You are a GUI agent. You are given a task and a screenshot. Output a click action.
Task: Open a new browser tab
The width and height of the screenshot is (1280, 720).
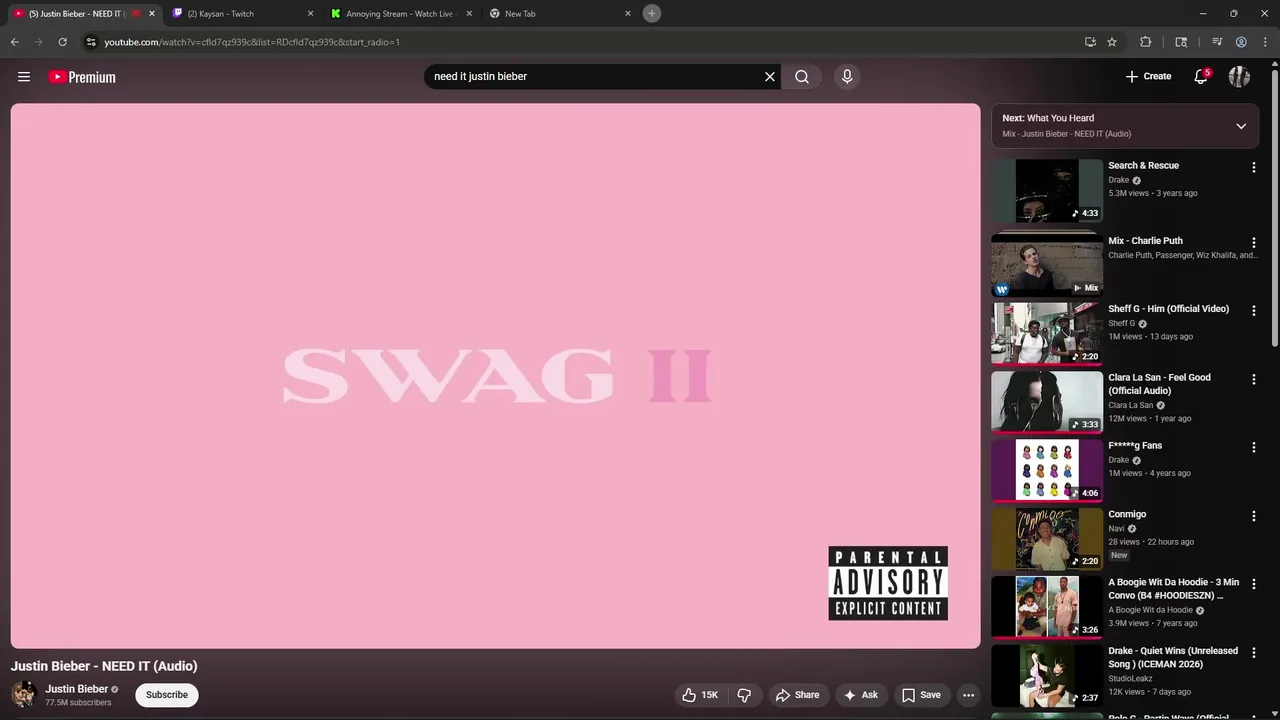click(652, 13)
